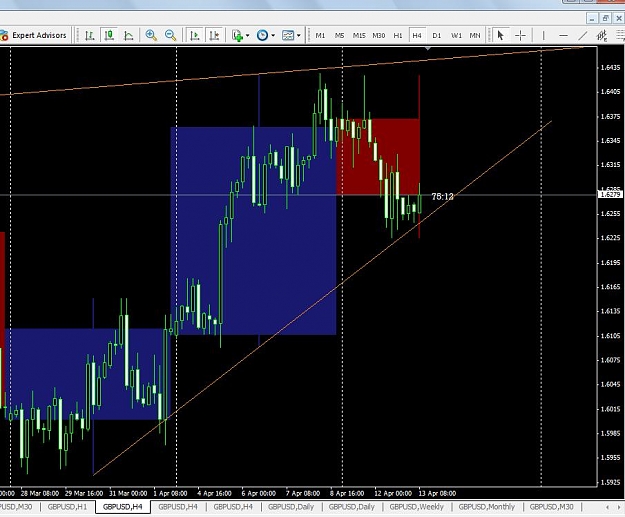Open the Expert Advisors button
Screen dimensions: 625x517
(x=34, y=35)
